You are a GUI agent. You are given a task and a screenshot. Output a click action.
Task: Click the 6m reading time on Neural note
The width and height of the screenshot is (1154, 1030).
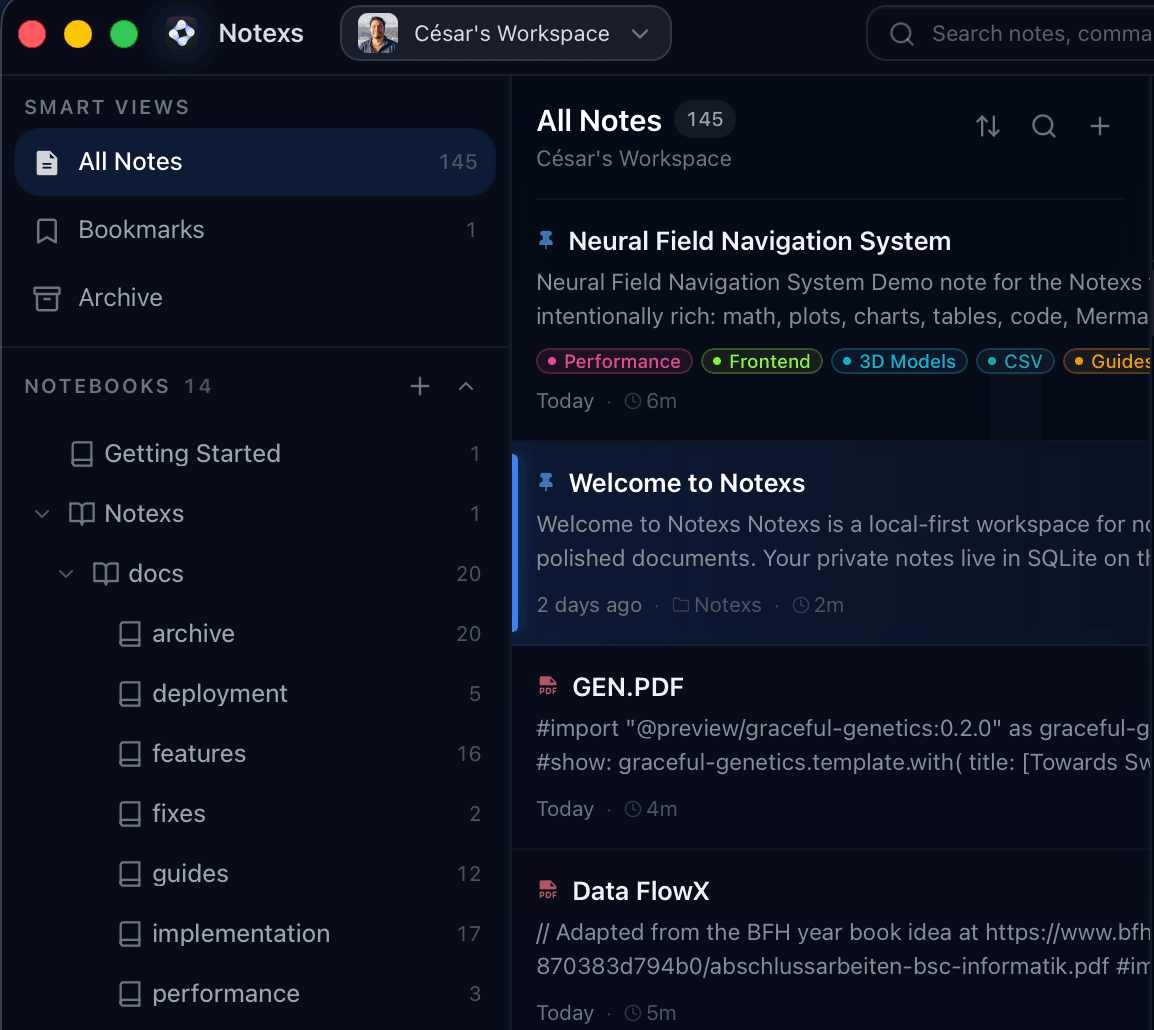click(651, 401)
